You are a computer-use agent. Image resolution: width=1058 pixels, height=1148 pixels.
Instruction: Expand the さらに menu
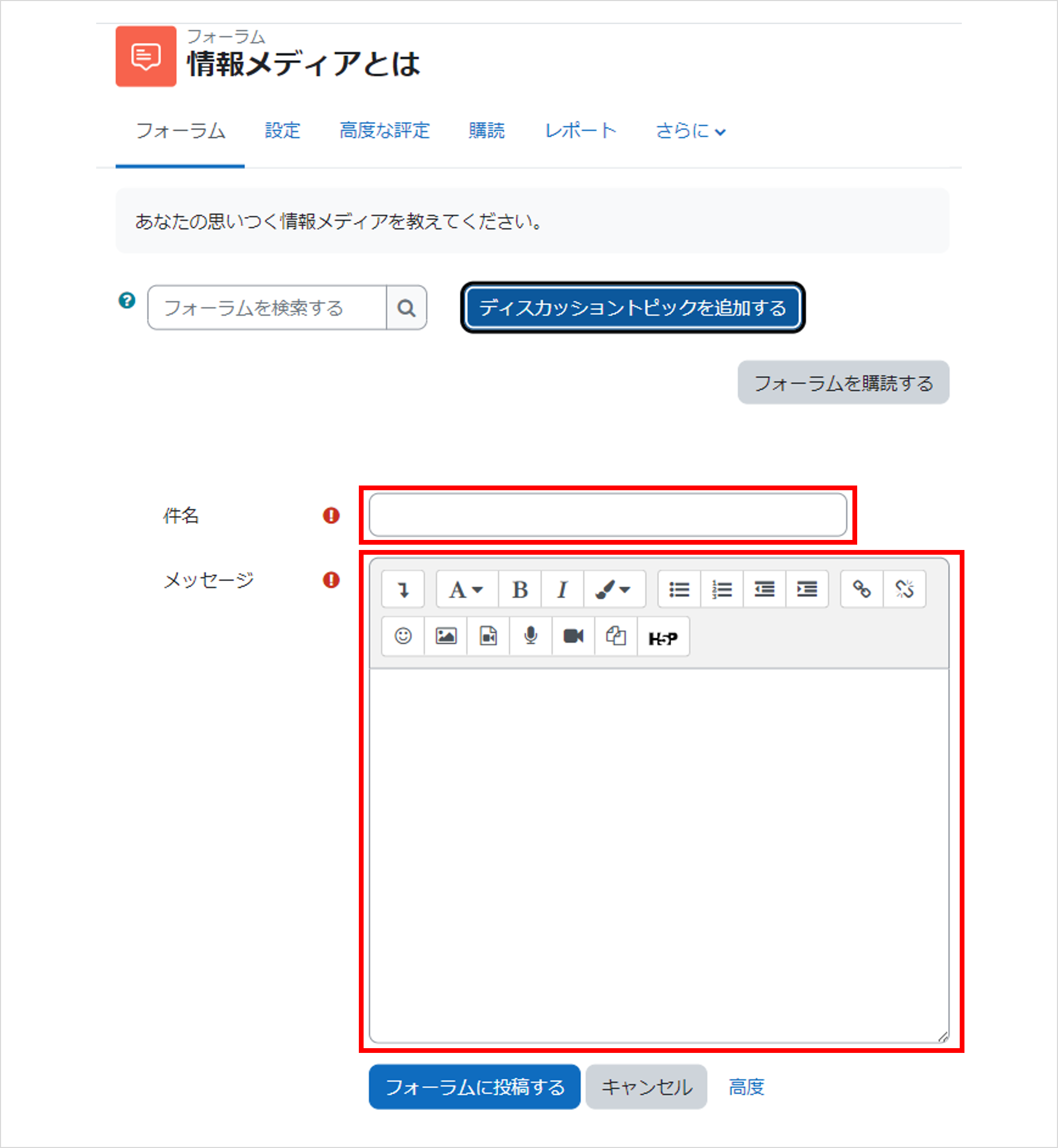click(x=690, y=131)
